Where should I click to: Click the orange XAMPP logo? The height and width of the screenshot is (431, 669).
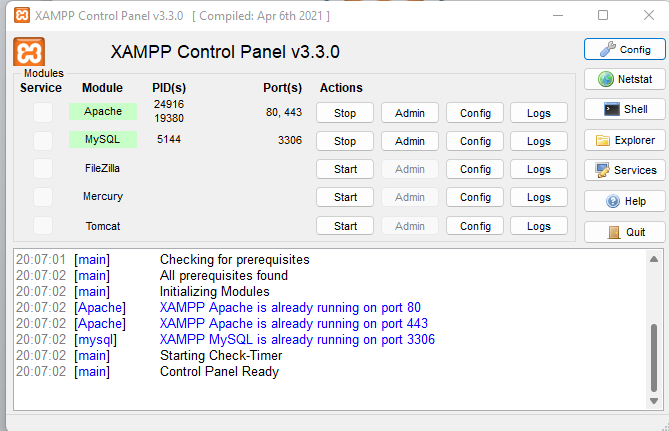coord(29,52)
